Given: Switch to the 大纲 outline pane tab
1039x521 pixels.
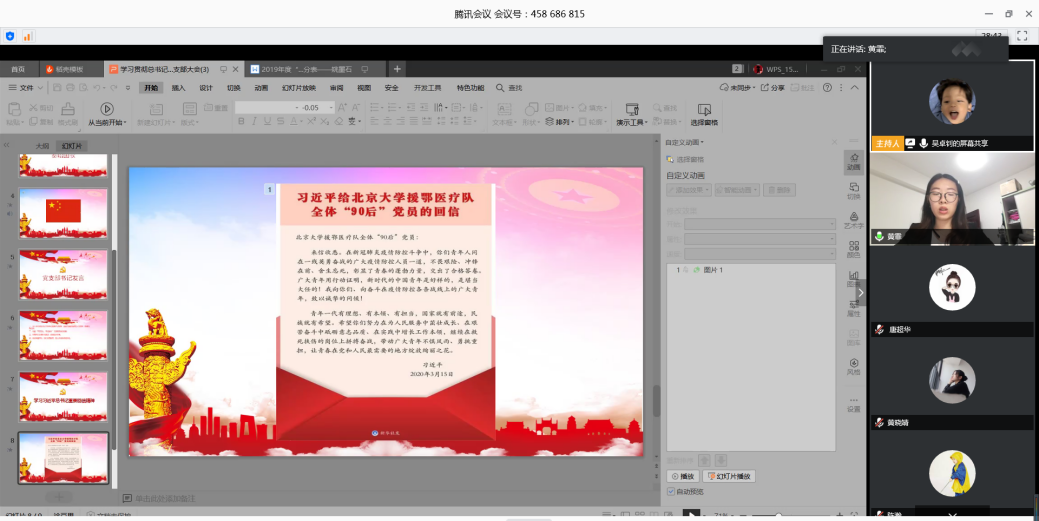Looking at the screenshot, I should [42, 146].
